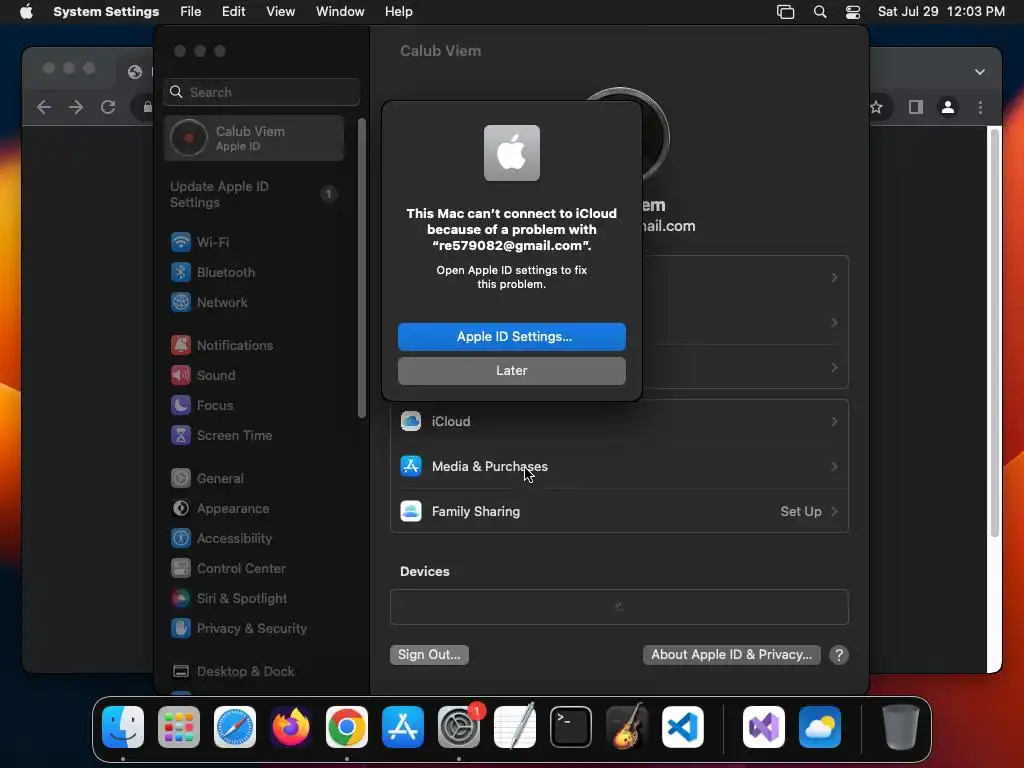This screenshot has width=1024, height=768.
Task: Open the File menu
Action: (191, 12)
